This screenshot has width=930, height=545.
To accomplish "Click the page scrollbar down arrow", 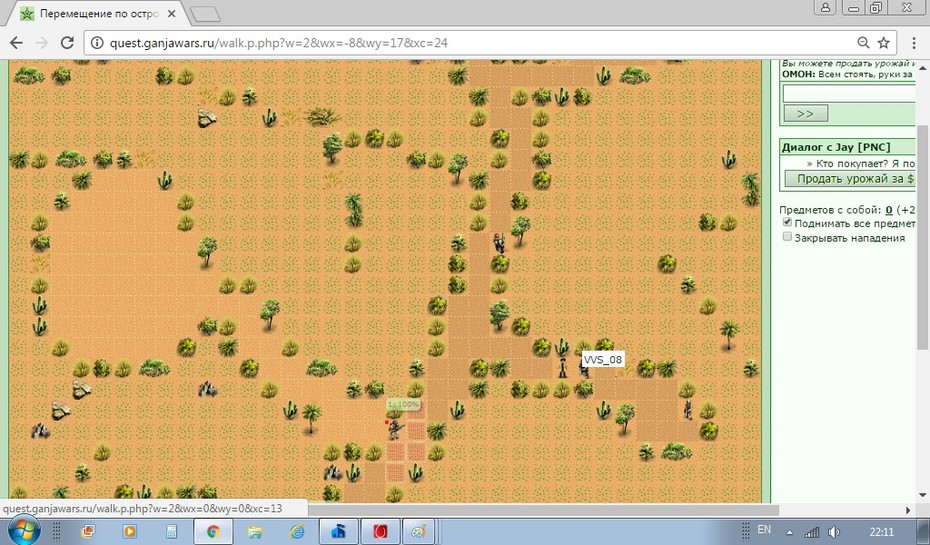I will pos(923,495).
